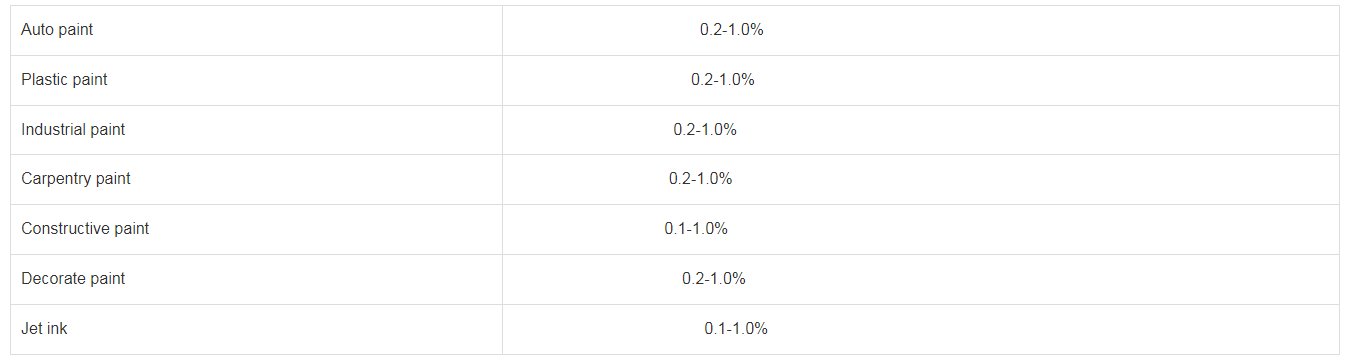
Task: Select the Carpentry paint percentage value
Action: click(x=701, y=179)
